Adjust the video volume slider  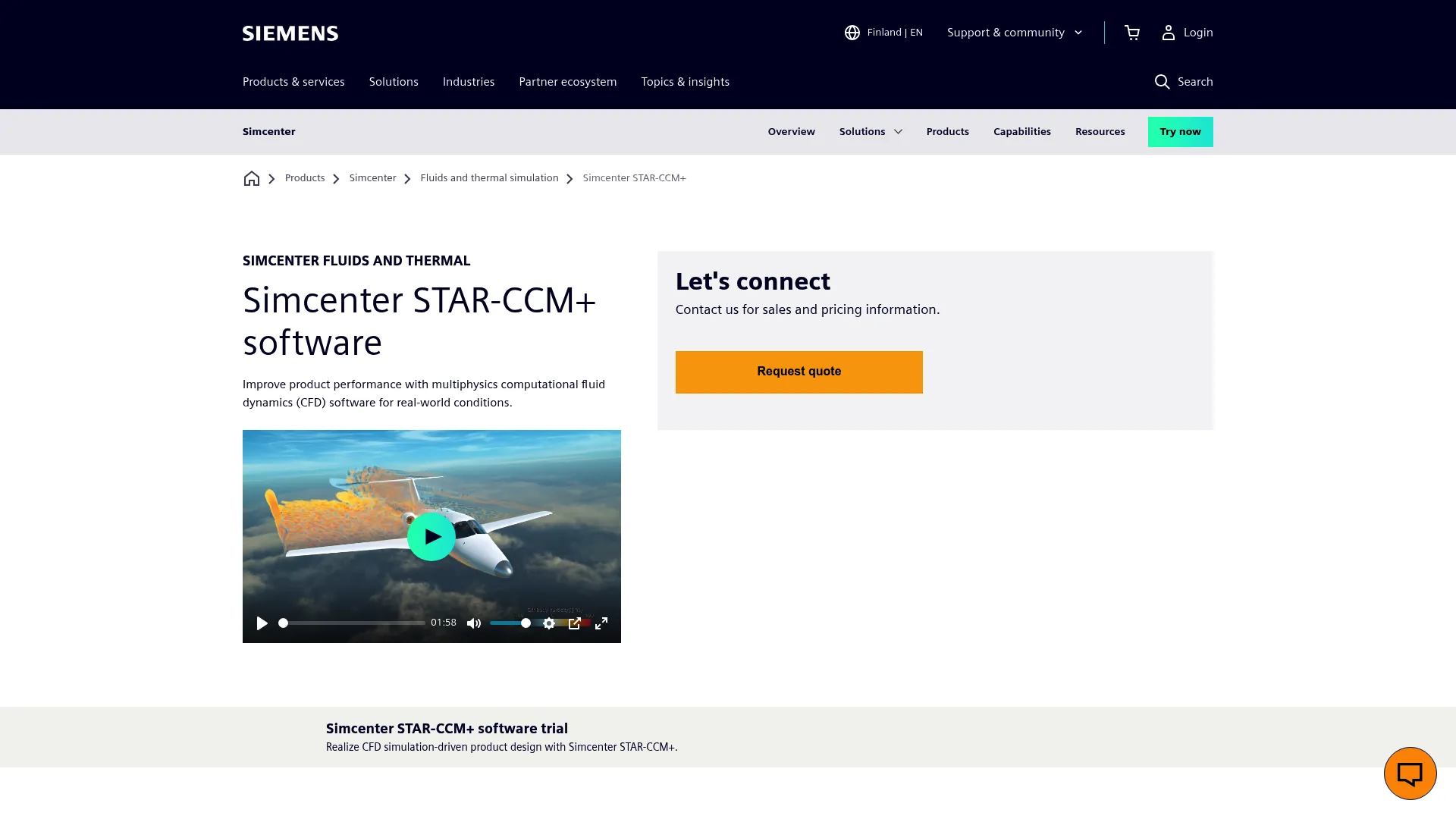coord(510,623)
